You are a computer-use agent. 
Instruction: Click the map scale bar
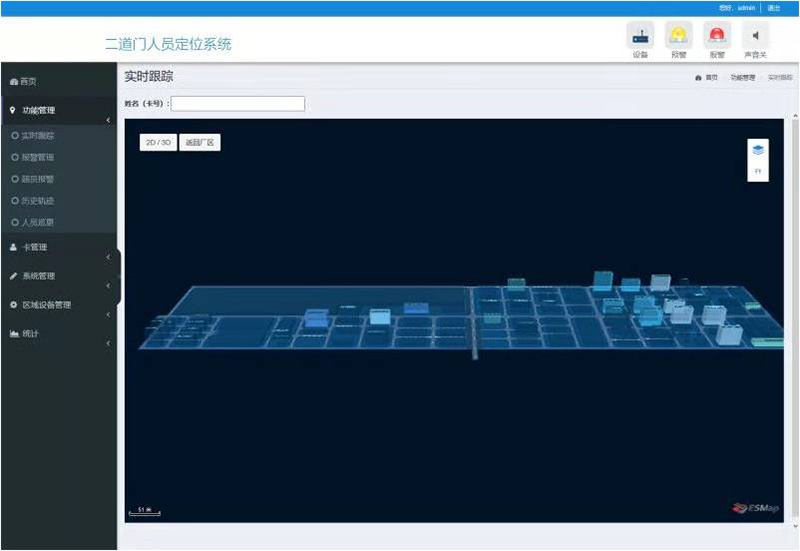tap(144, 511)
